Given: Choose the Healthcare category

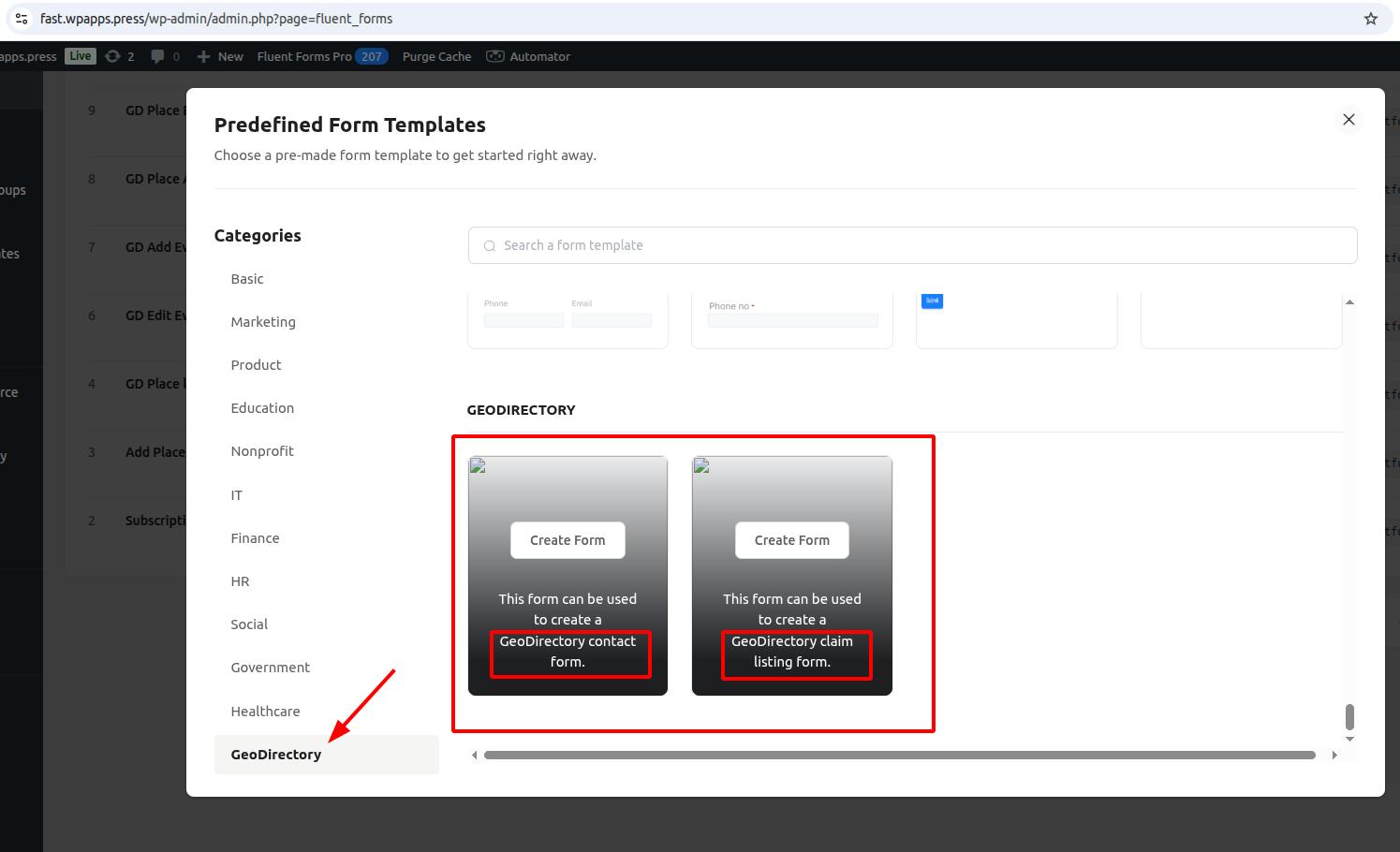Looking at the screenshot, I should [265, 712].
